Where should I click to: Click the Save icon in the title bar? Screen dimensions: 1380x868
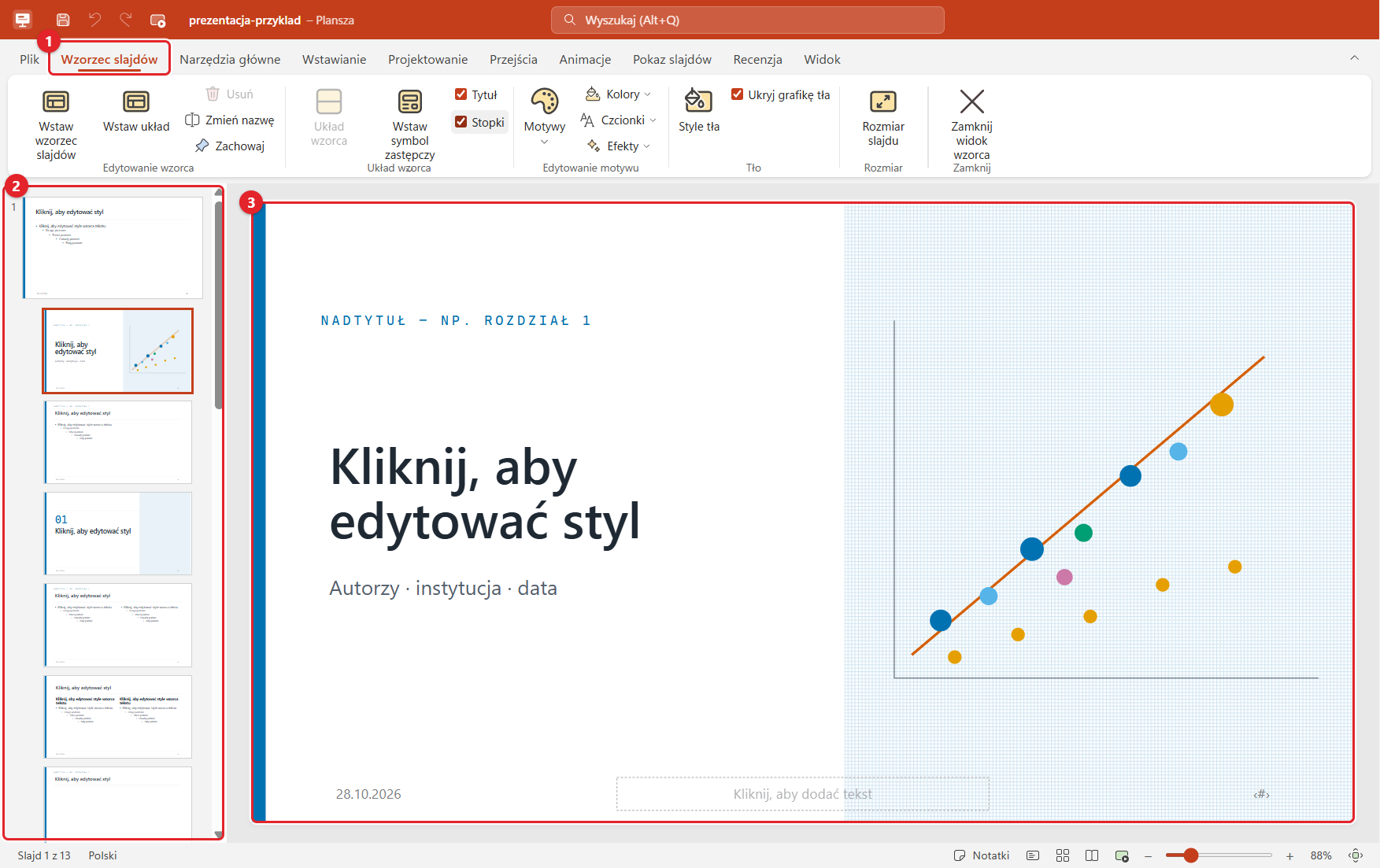tap(63, 20)
